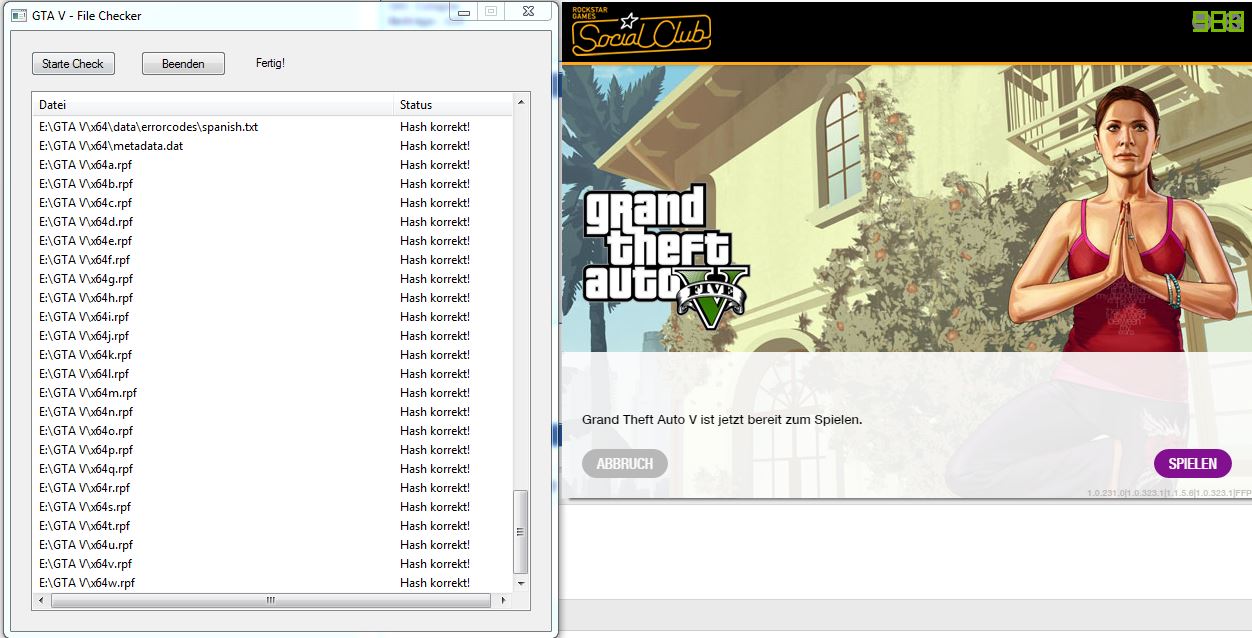Viewport: 1252px width, 638px height.
Task: Select row E:\GTA V\x64d.rpf
Action: [x=272, y=222]
